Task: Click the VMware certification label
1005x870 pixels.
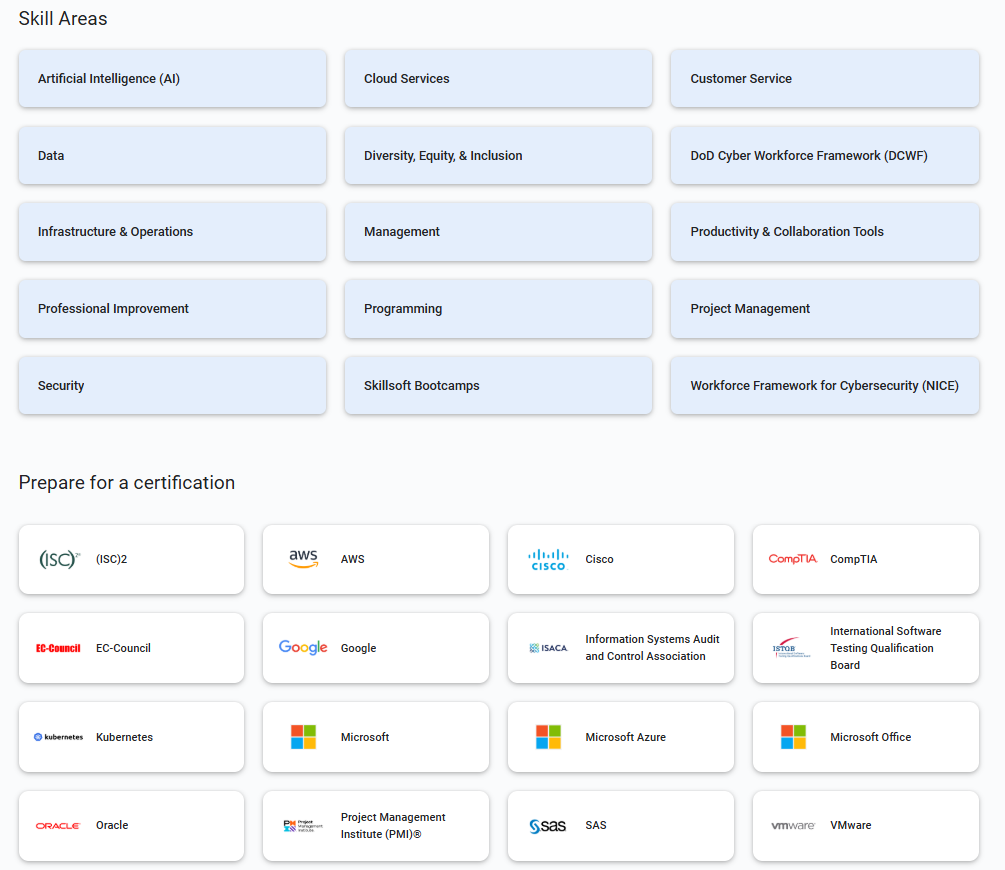Action: click(x=851, y=825)
